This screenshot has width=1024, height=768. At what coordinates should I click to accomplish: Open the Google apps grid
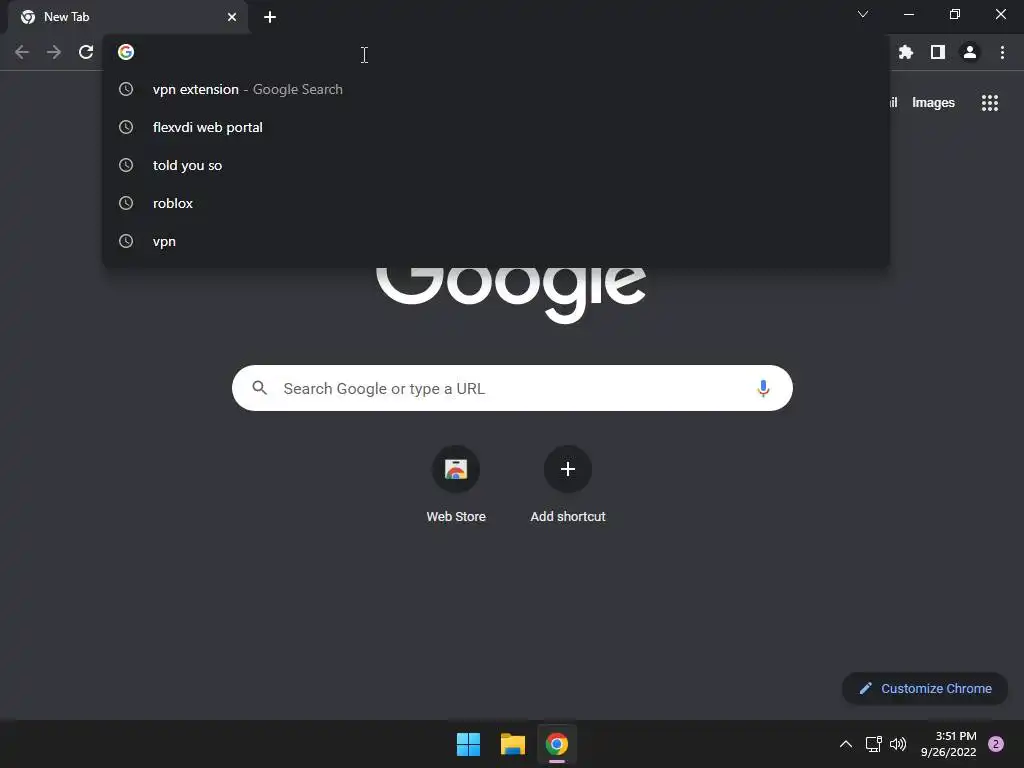pos(990,103)
